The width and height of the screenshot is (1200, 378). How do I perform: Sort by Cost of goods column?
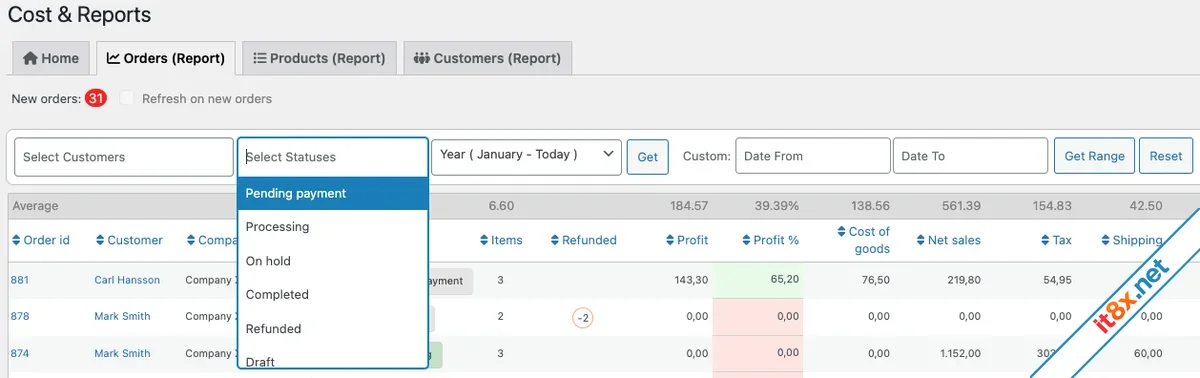pyautogui.click(x=863, y=240)
